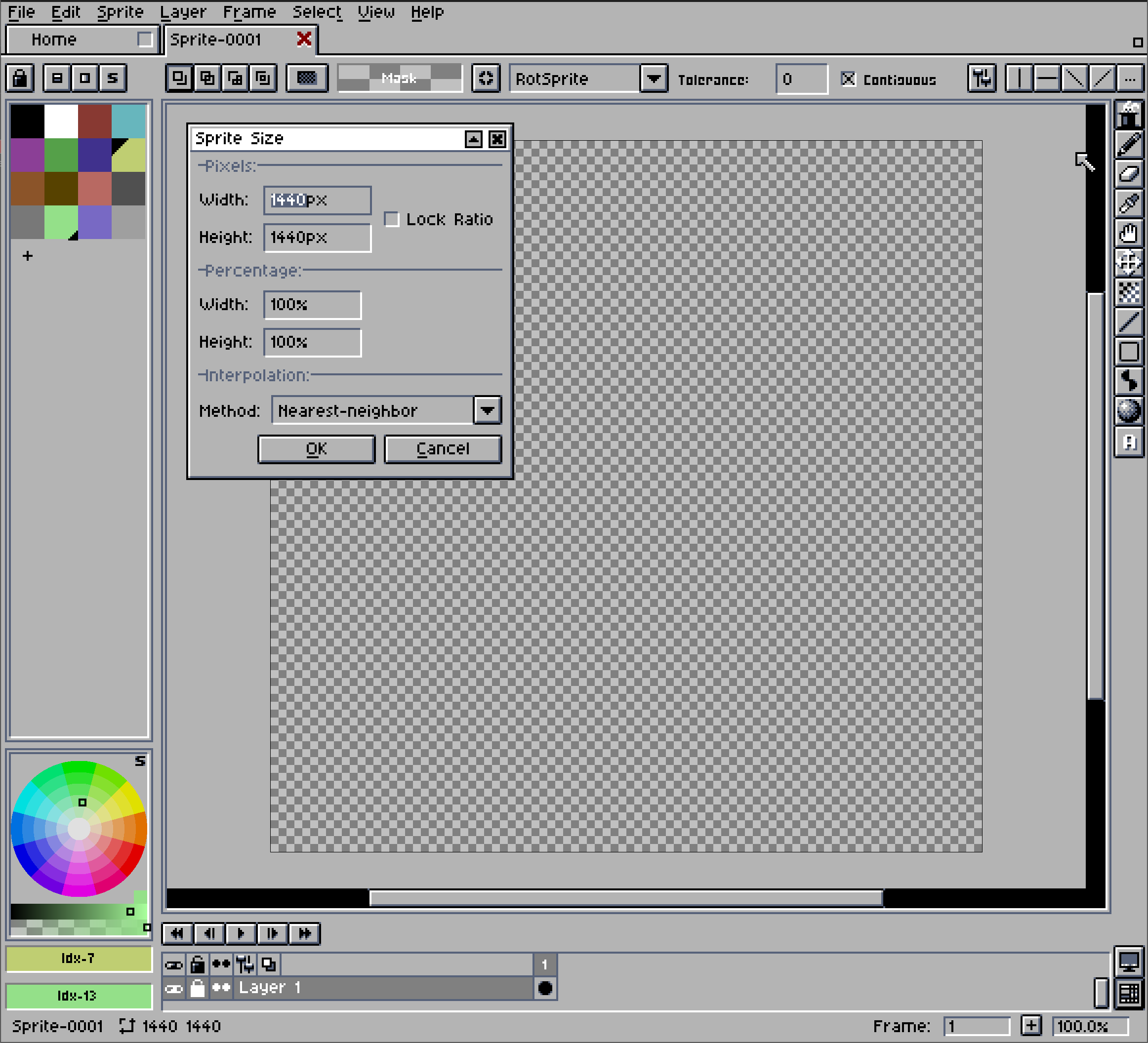Toggle the timeline grid icon
Image resolution: width=1148 pixels, height=1043 pixels.
pos(1129,994)
